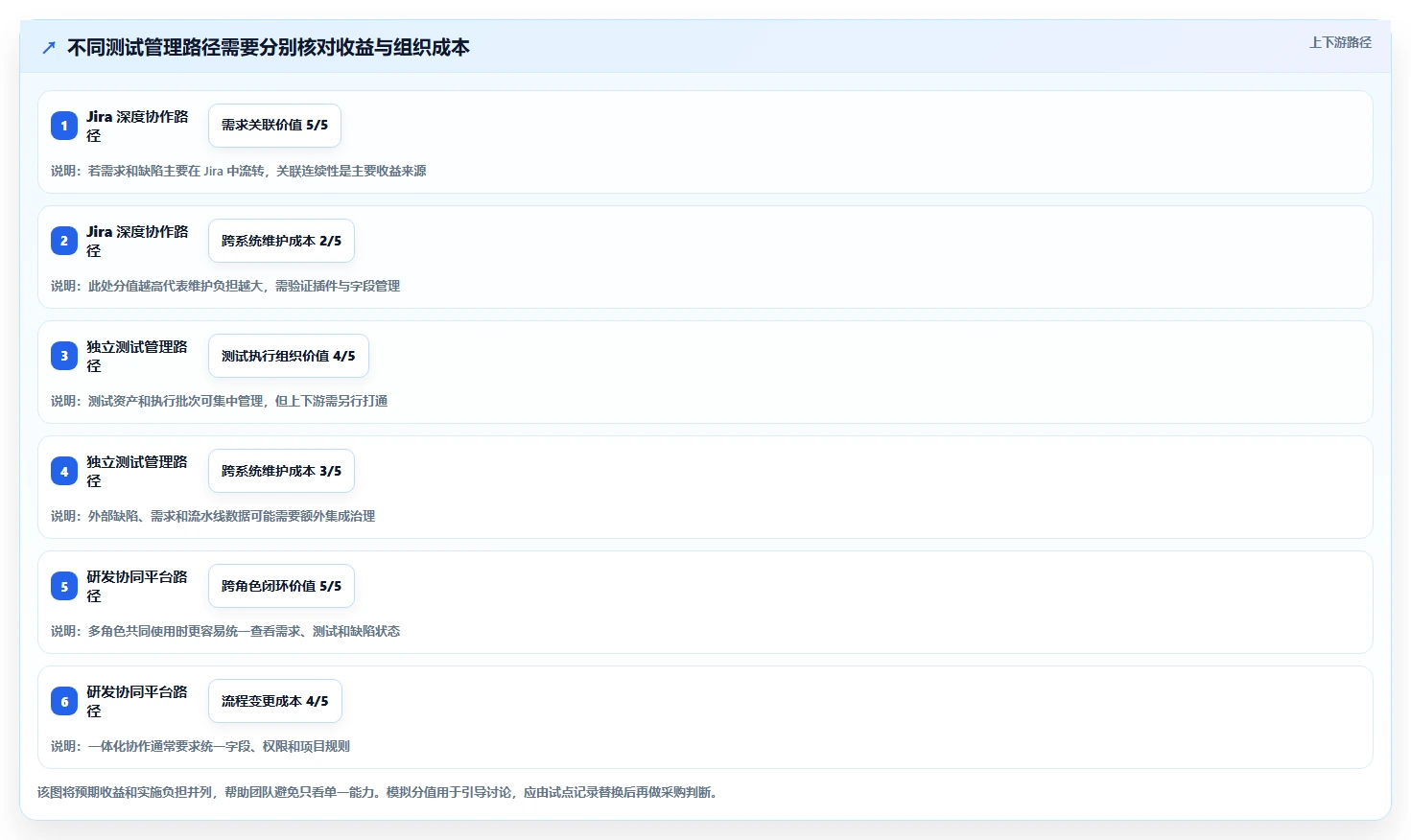Viewport: 1411px width, 840px height.
Task: Click 研发协同平台路径 label in card 5
Action: (137, 586)
